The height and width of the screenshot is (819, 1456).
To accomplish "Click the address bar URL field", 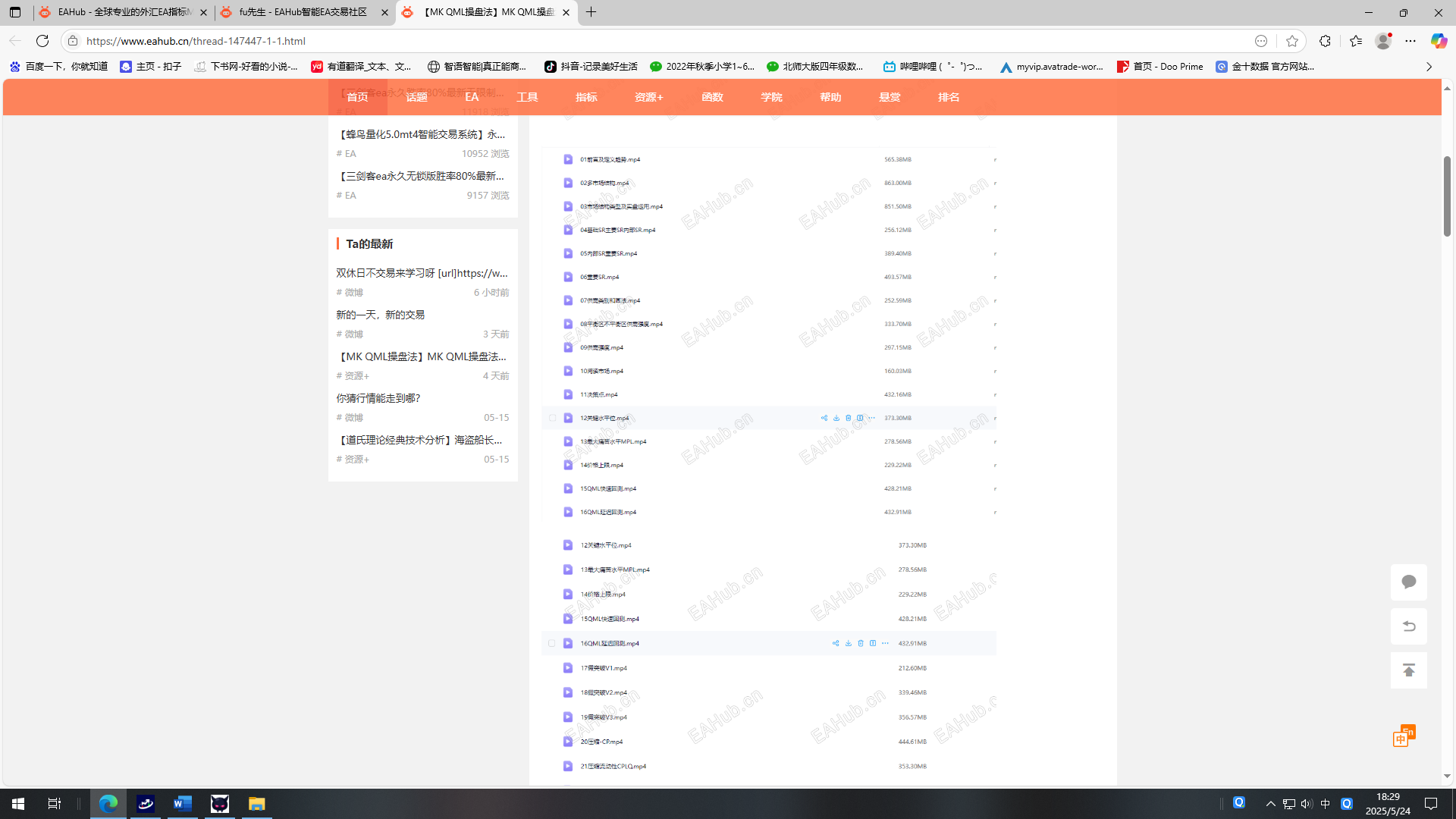I will (660, 41).
